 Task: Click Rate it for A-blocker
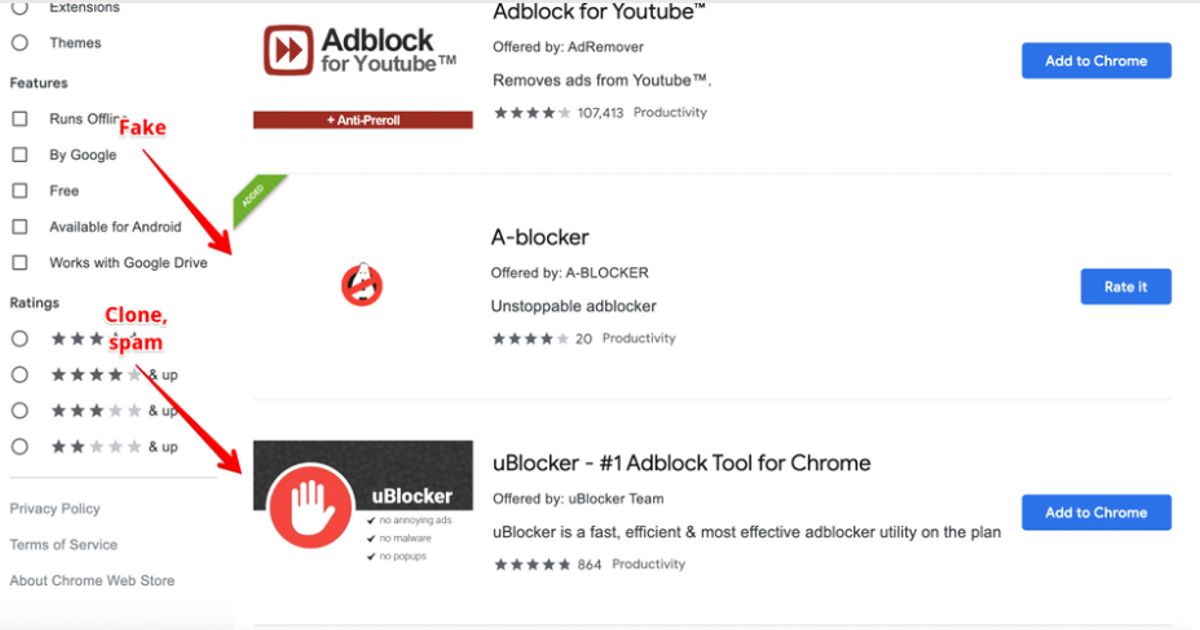[1126, 287]
